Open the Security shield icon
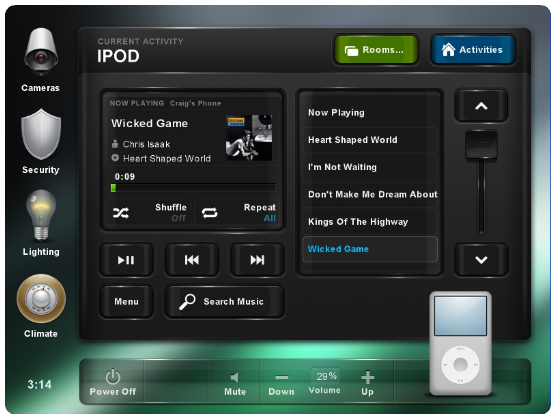Image resolution: width=556 pixels, height=419 pixels. 41,134
